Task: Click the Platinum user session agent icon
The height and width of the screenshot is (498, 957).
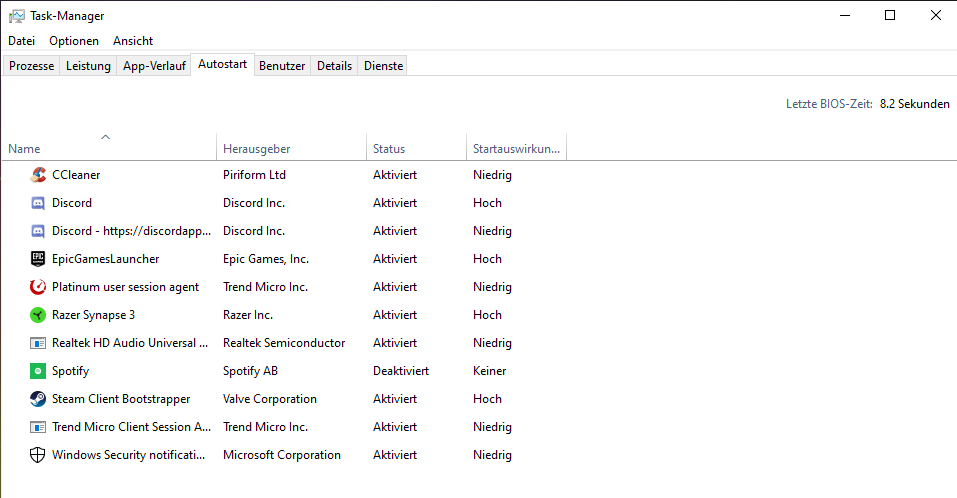Action: tap(38, 287)
